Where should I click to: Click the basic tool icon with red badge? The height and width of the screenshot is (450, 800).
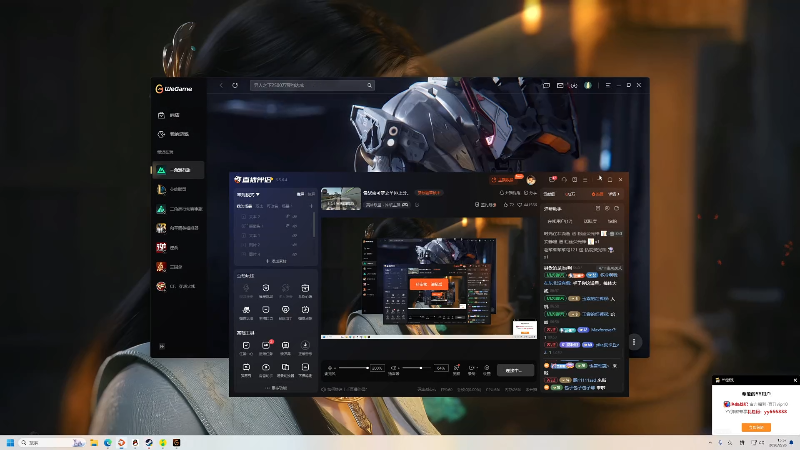[x=266, y=347]
